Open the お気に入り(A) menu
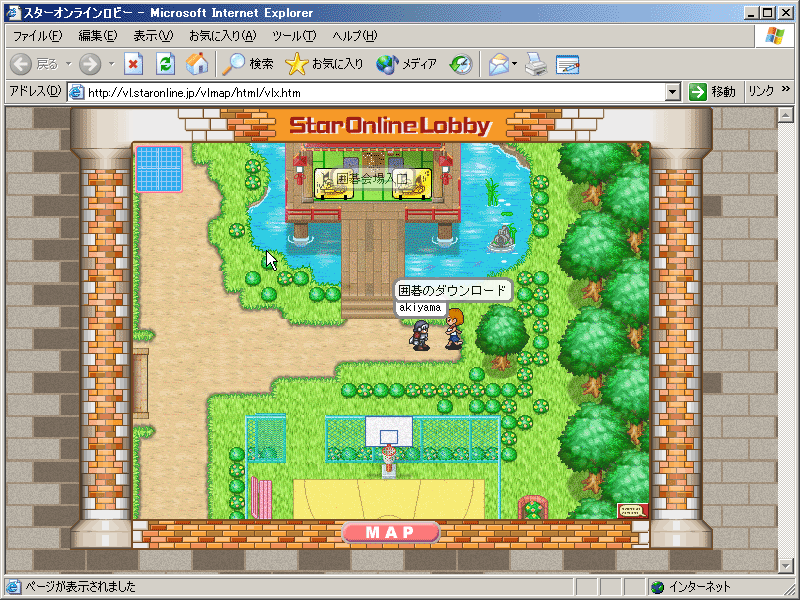The image size is (800, 600). coord(222,36)
